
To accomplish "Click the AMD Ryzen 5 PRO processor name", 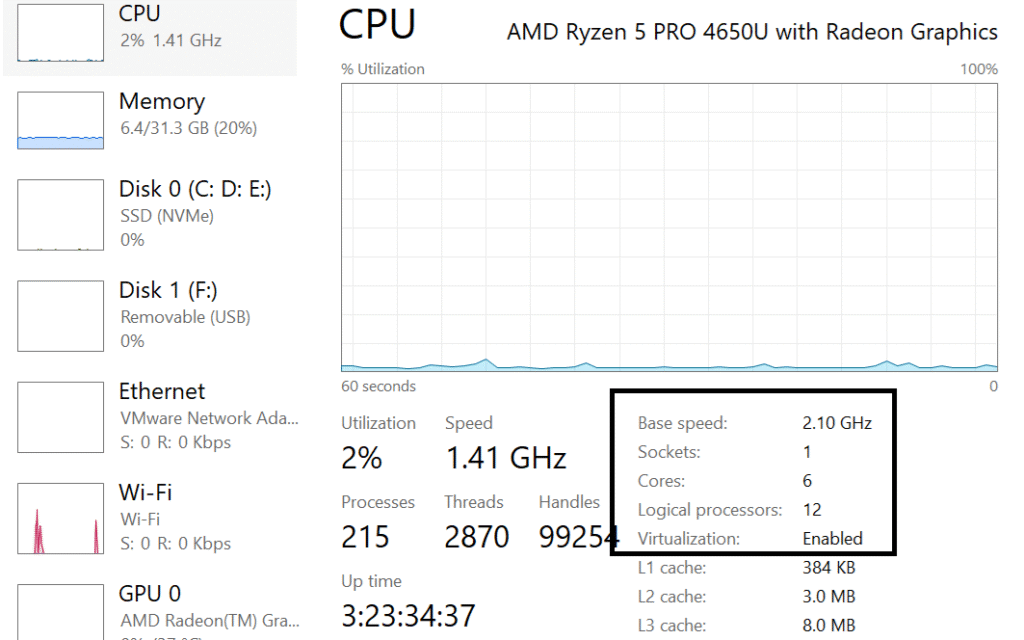I will (752, 32).
